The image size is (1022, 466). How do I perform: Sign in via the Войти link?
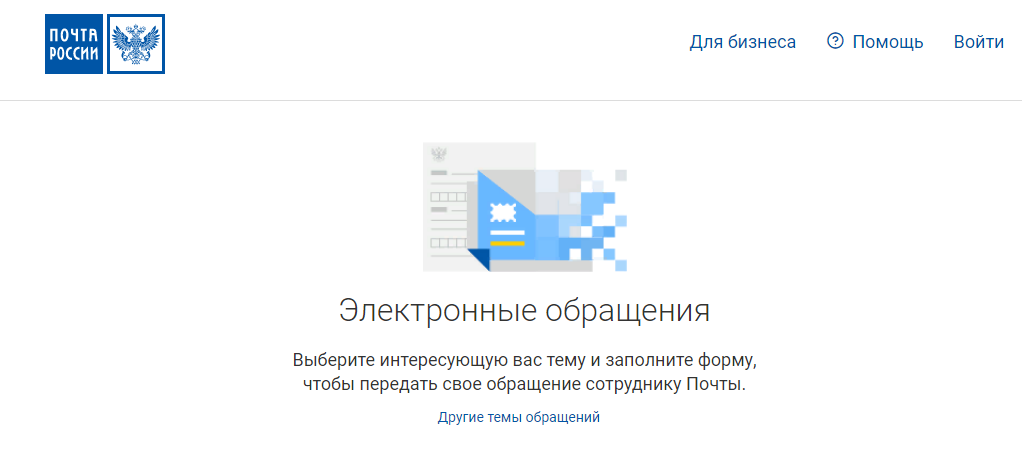coord(978,42)
